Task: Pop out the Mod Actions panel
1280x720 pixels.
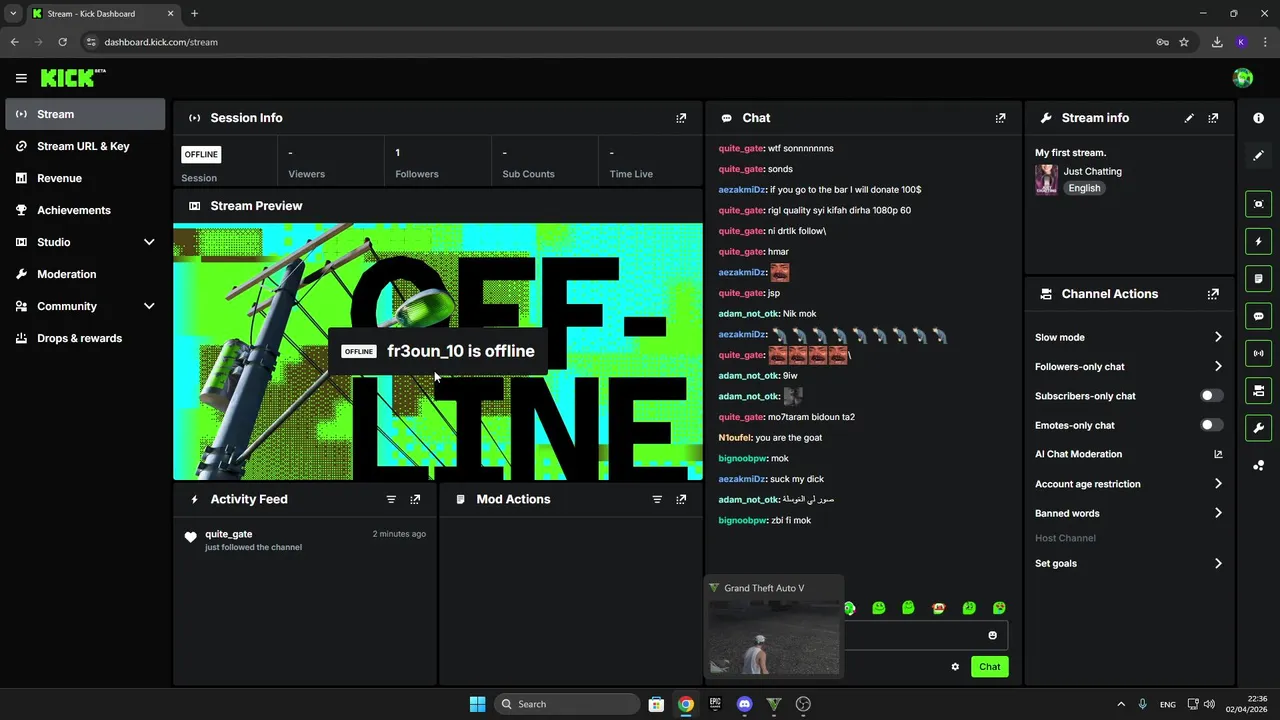Action: pyautogui.click(x=681, y=499)
